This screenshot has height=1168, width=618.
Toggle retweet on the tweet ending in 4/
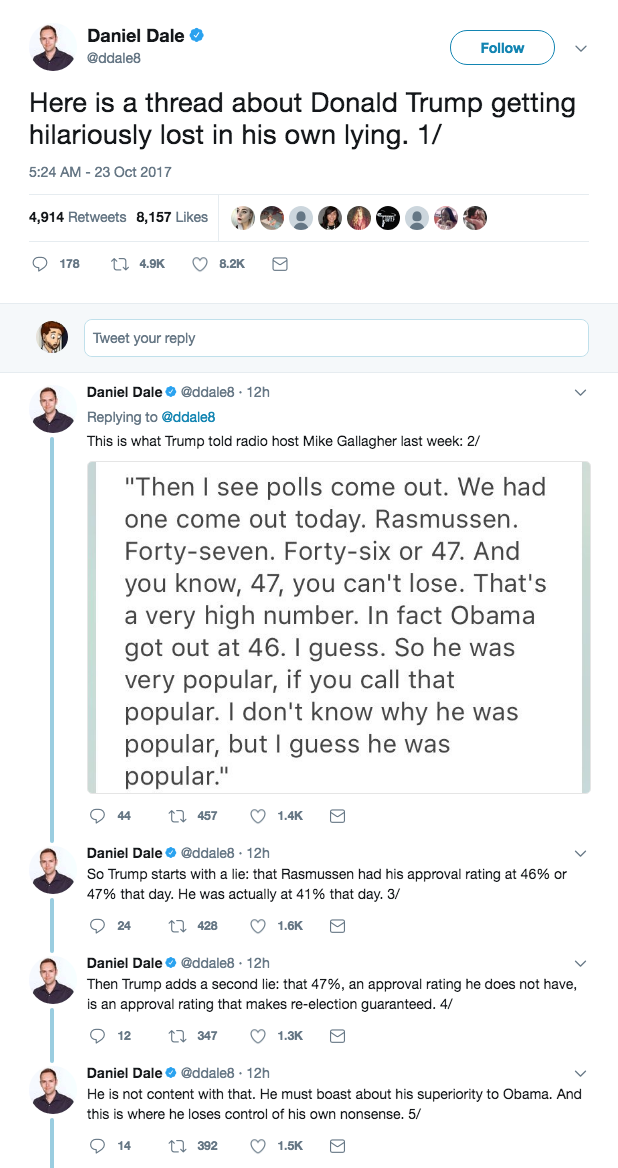(177, 1036)
